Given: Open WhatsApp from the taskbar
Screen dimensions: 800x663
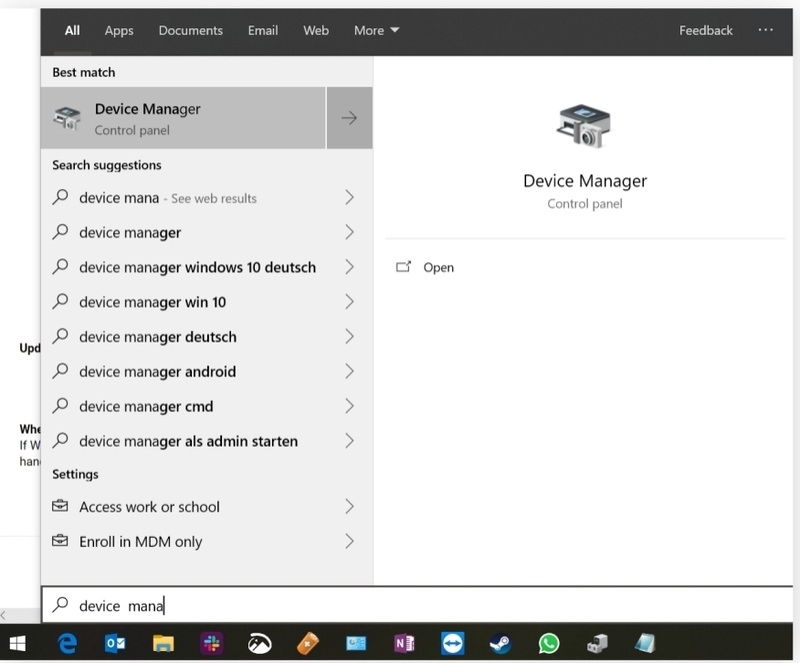Looking at the screenshot, I should point(549,644).
